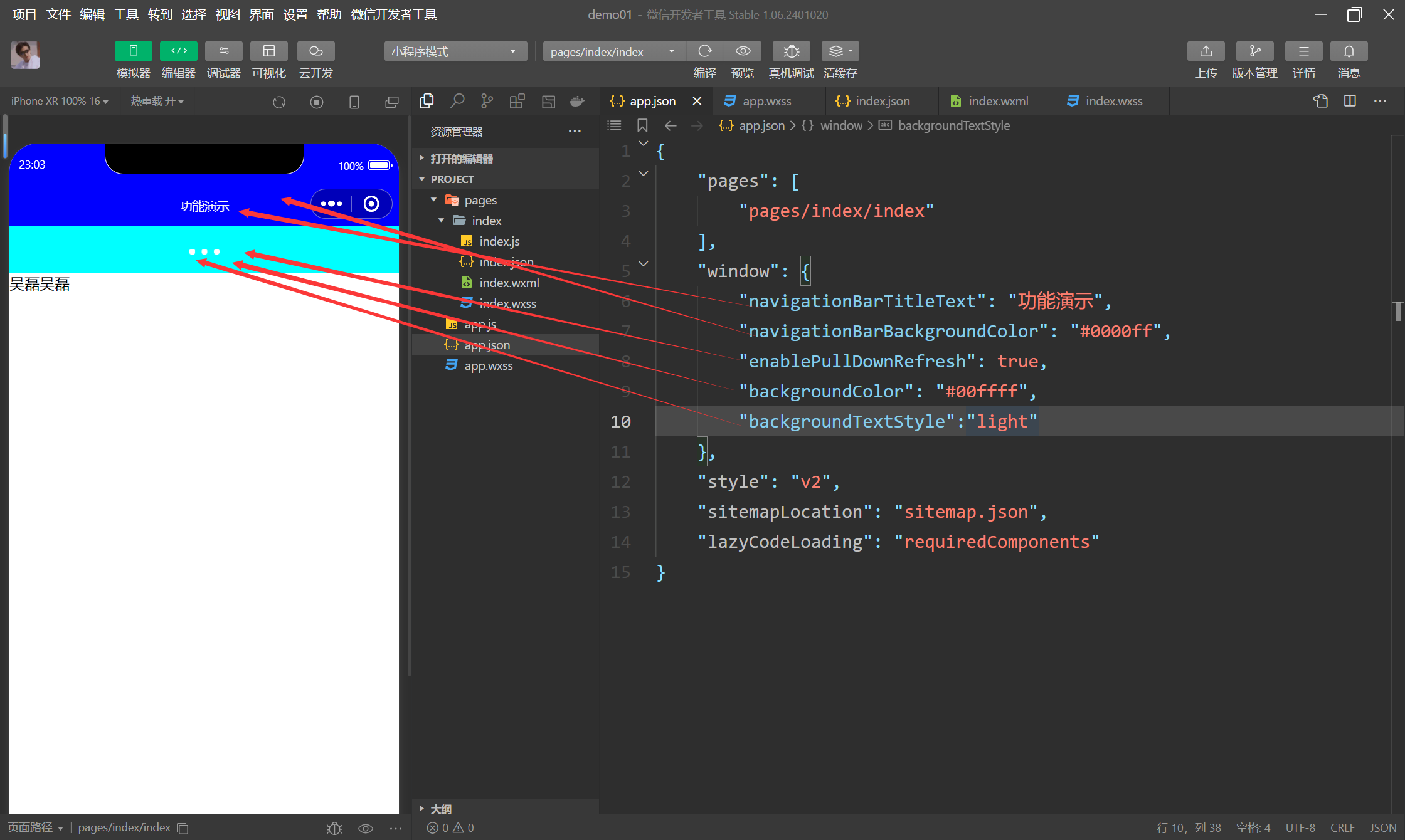Viewport: 1405px width, 840px height.
Task: Click the Messages bell icon
Action: (x=1349, y=51)
